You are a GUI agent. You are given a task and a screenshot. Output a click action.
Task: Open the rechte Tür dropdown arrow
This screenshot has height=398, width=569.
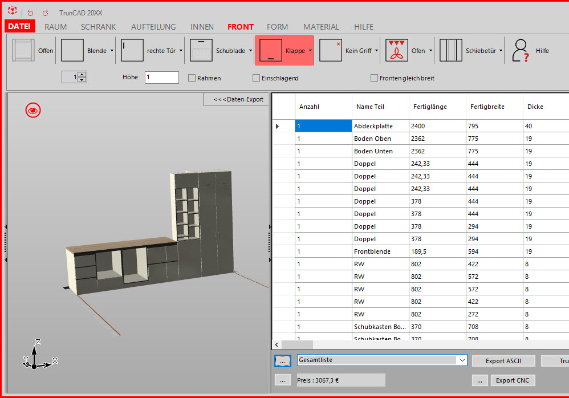[x=181, y=50]
